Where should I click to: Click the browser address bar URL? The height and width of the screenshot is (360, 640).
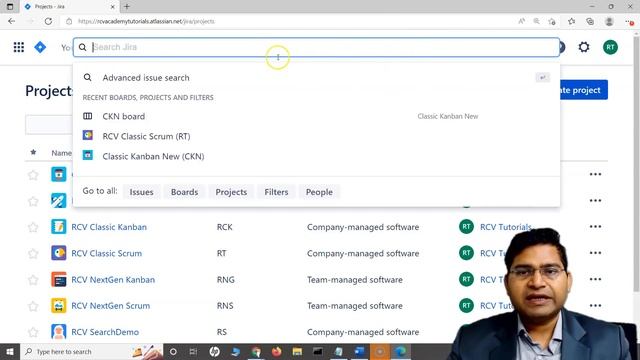click(x=146, y=21)
